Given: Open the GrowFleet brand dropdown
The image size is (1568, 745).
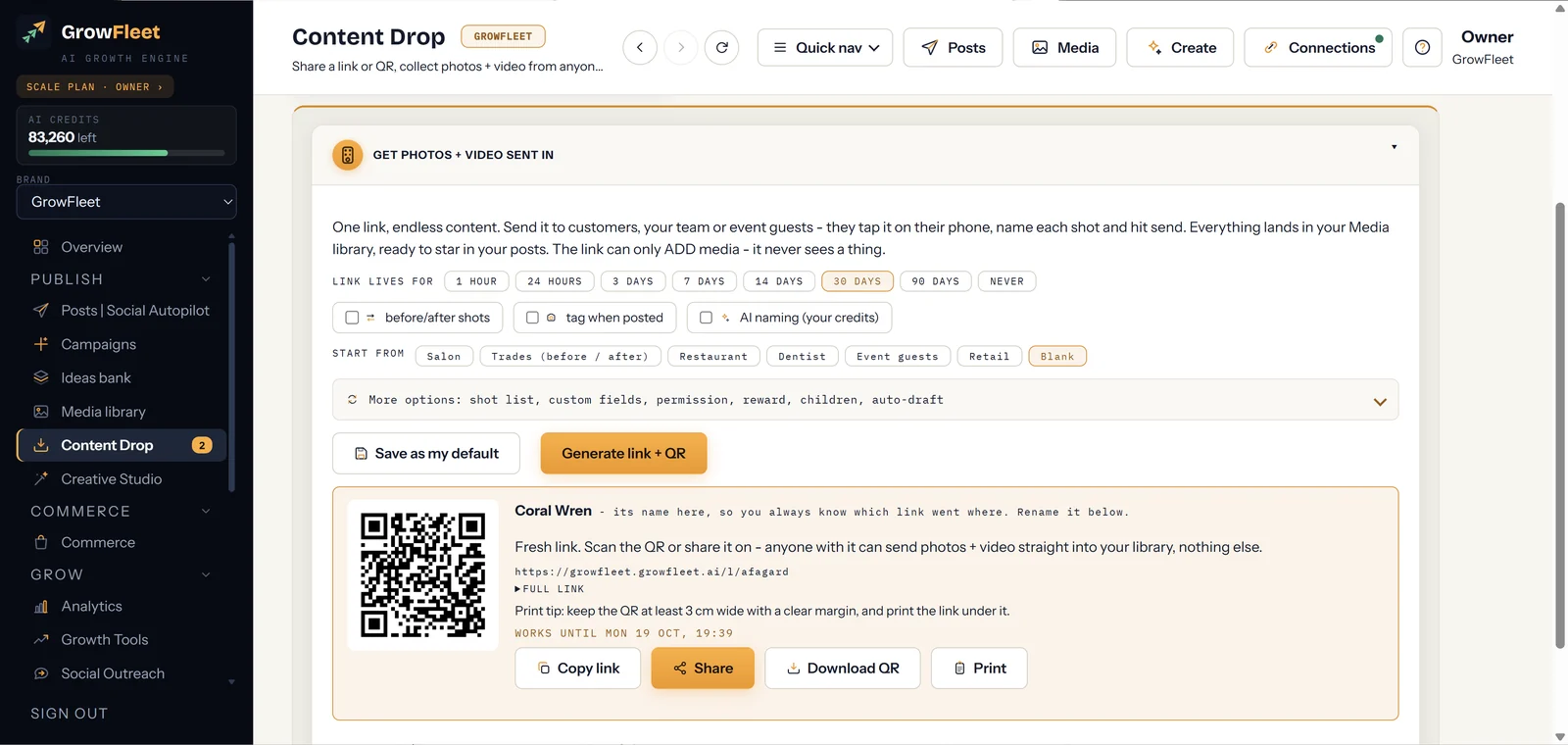Looking at the screenshot, I should point(126,202).
